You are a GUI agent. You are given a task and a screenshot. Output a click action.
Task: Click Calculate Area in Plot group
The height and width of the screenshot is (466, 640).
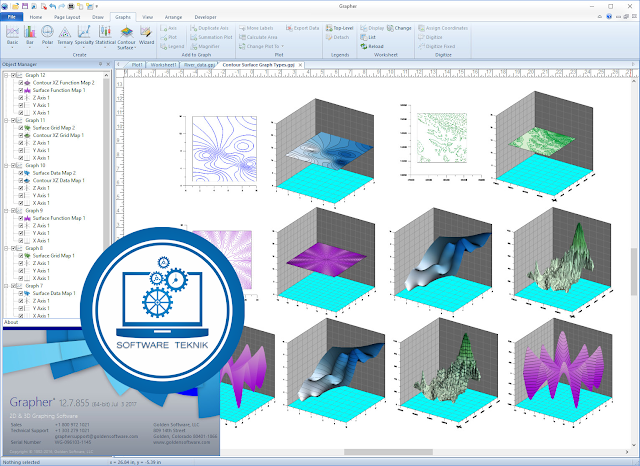click(258, 37)
